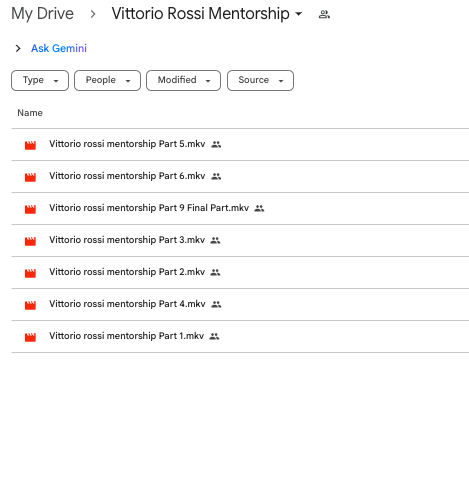Viewport: 469px width, 501px height.
Task: Open the Type filter dropdown
Action: click(40, 80)
